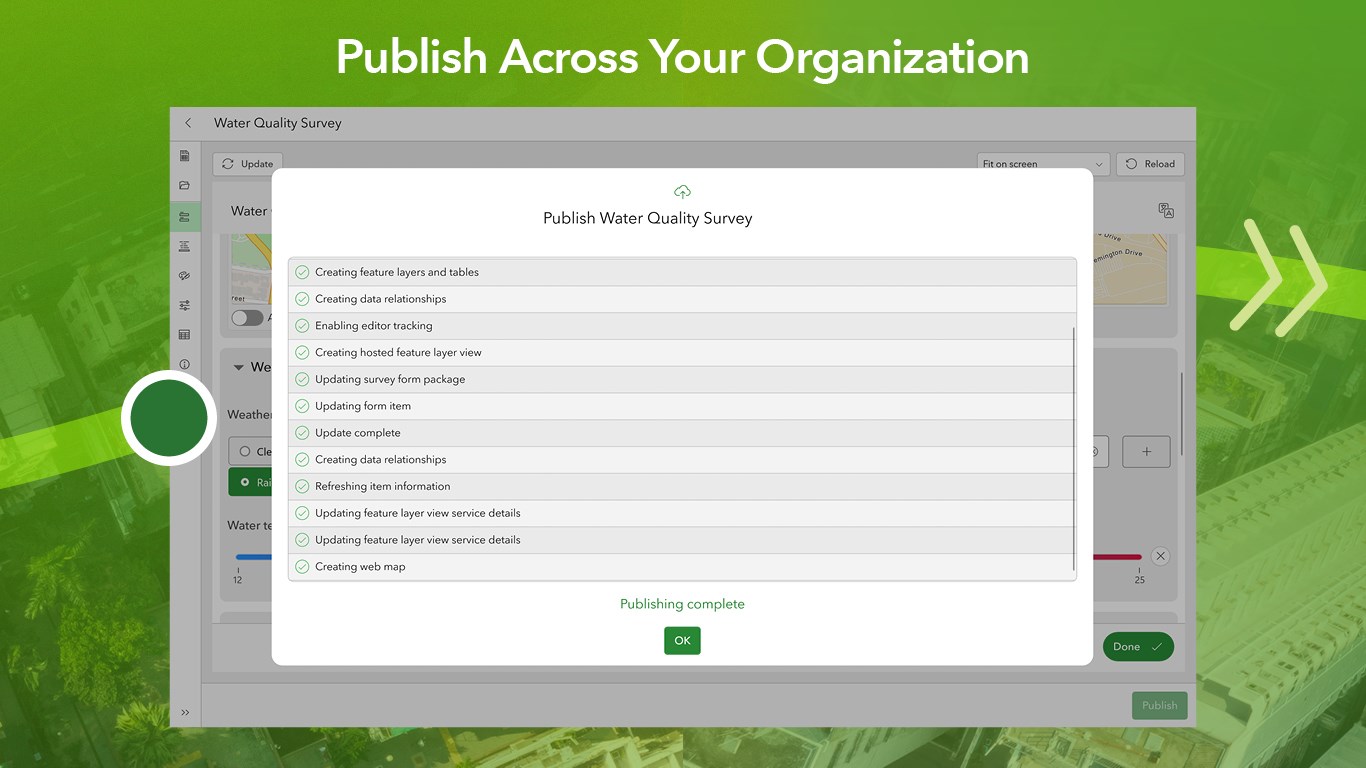Select the Updating survey form package row
Image resolution: width=1366 pixels, height=768 pixels.
(x=682, y=380)
